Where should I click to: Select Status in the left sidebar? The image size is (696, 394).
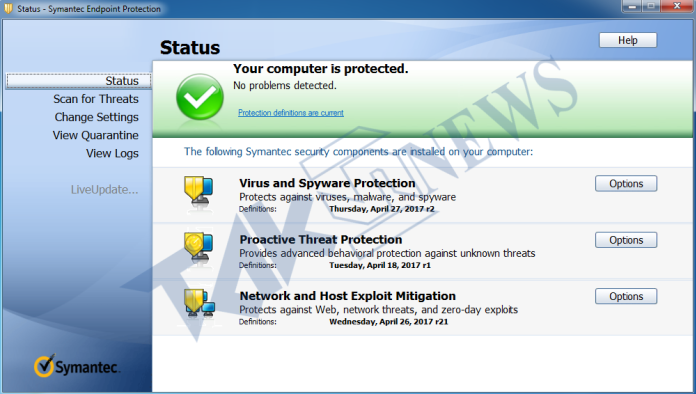79,81
